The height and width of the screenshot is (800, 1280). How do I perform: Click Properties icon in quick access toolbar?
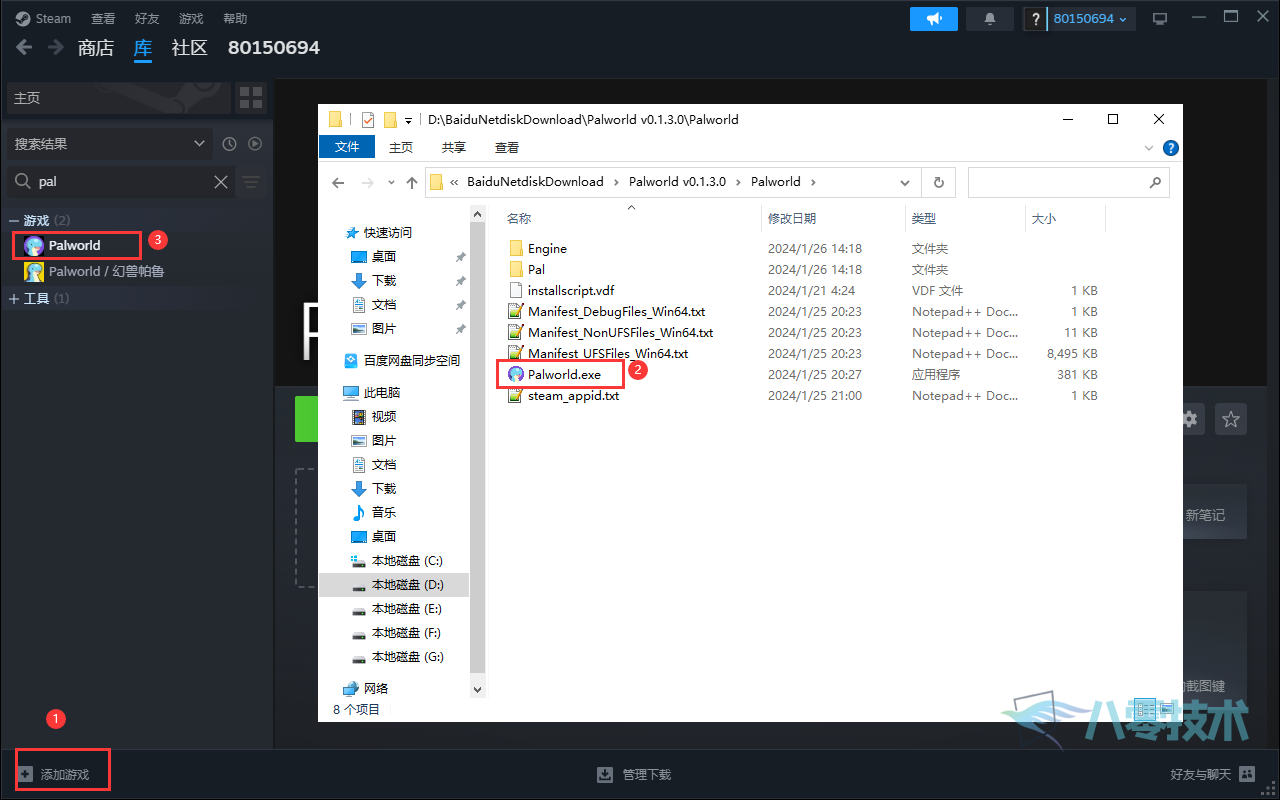[x=368, y=119]
